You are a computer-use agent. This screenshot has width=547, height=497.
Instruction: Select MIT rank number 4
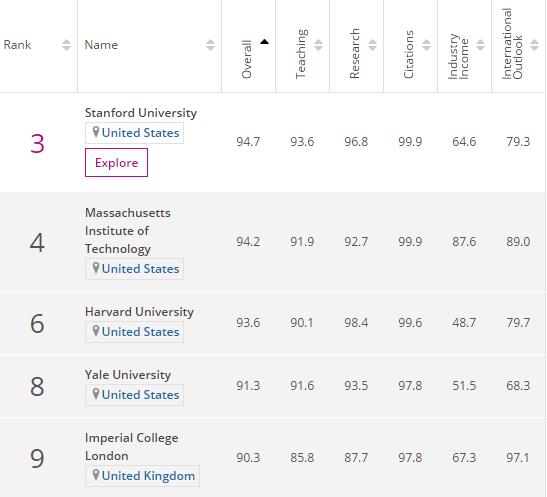[x=37, y=243]
